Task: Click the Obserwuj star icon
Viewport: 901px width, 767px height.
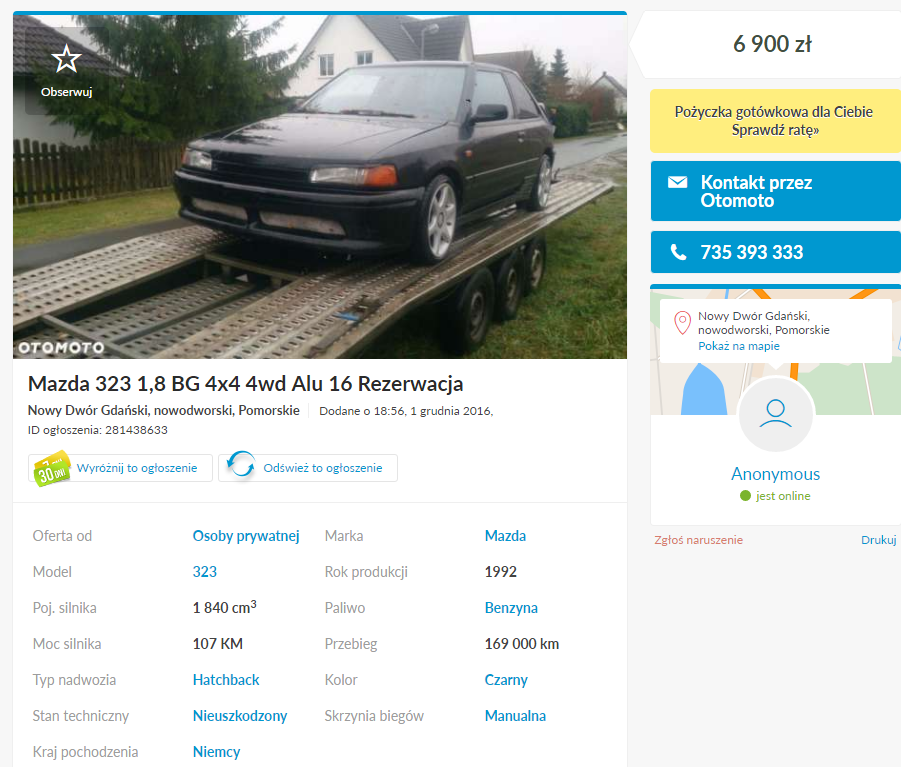Action: 66,59
